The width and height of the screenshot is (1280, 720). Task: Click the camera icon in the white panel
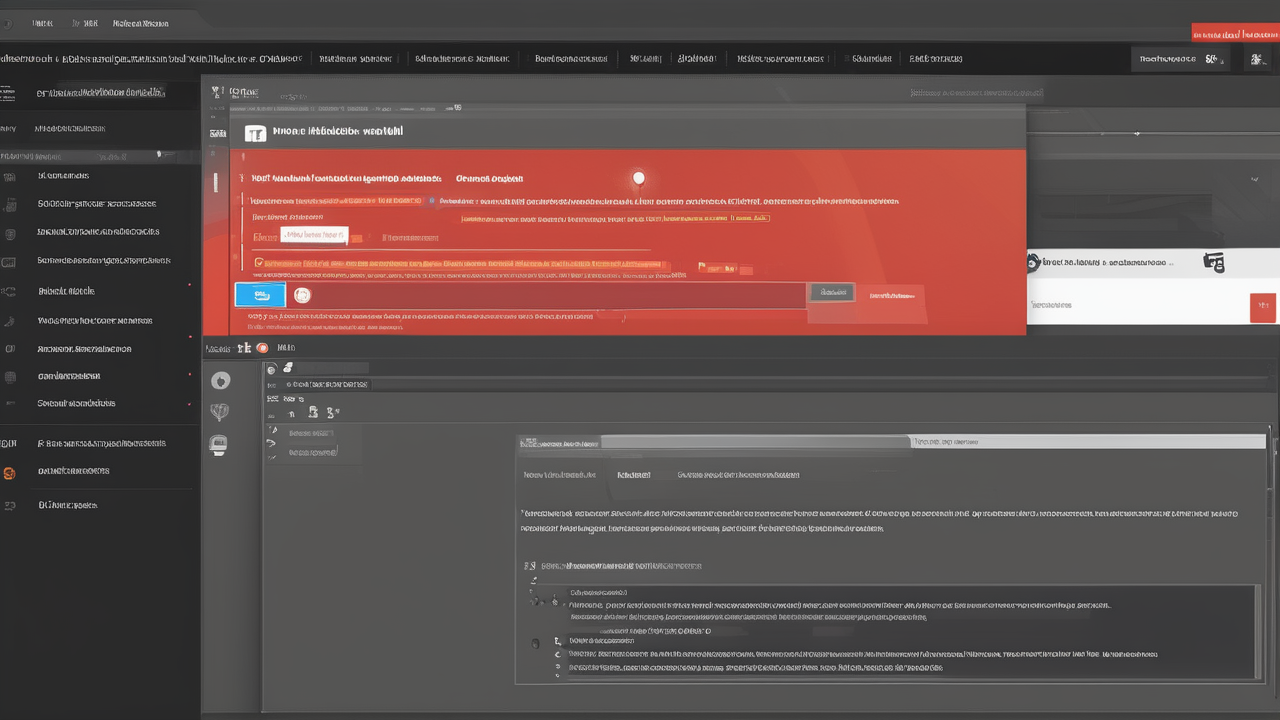coord(1214,263)
